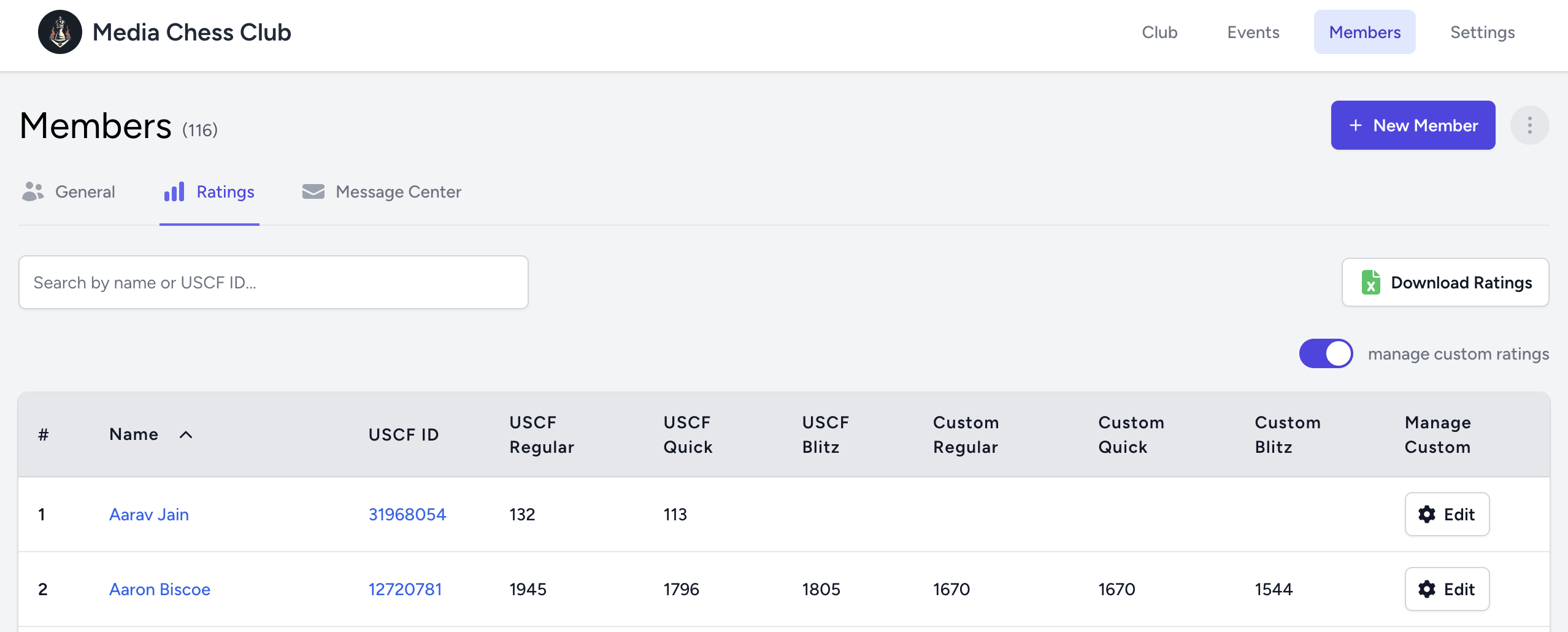Open USCF ID 31968054 link
Viewport: 1568px width, 632px height.
(407, 514)
